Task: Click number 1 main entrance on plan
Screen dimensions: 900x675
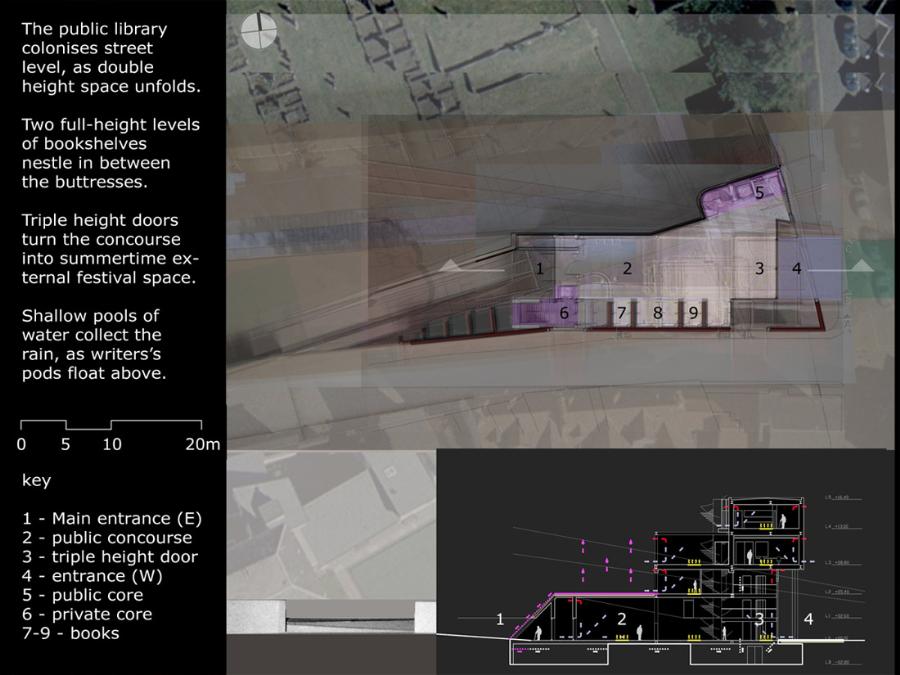Action: tap(539, 268)
